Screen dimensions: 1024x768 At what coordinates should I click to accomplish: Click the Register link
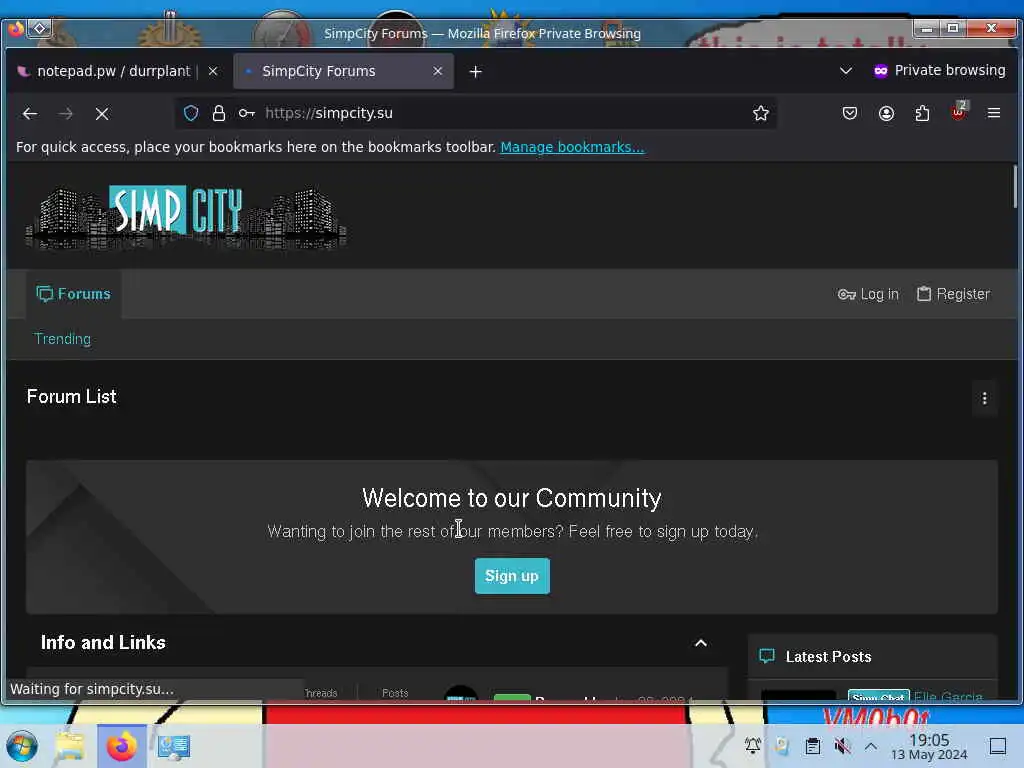click(x=953, y=295)
